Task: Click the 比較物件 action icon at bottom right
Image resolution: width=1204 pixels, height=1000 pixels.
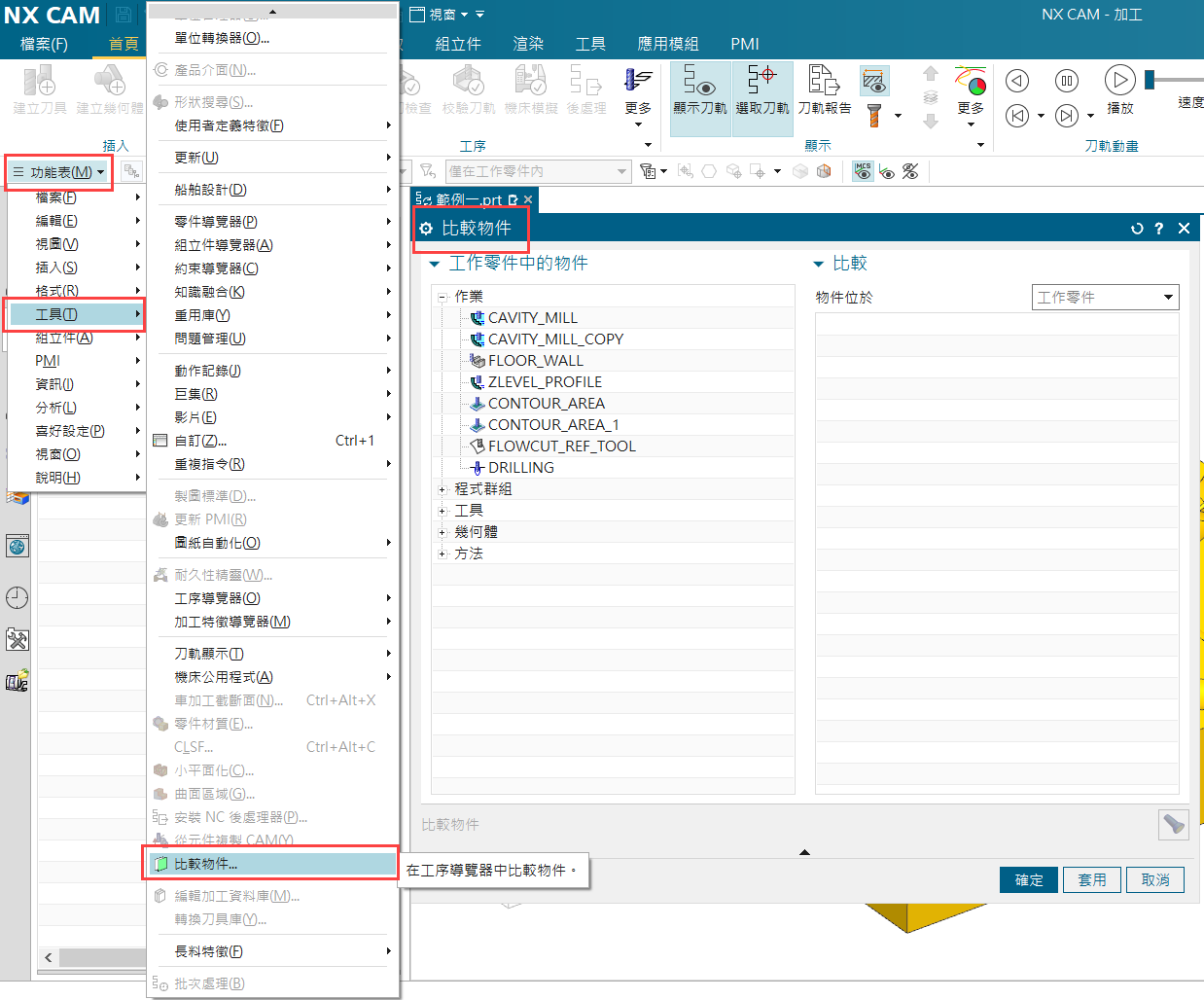Action: pos(1174,825)
